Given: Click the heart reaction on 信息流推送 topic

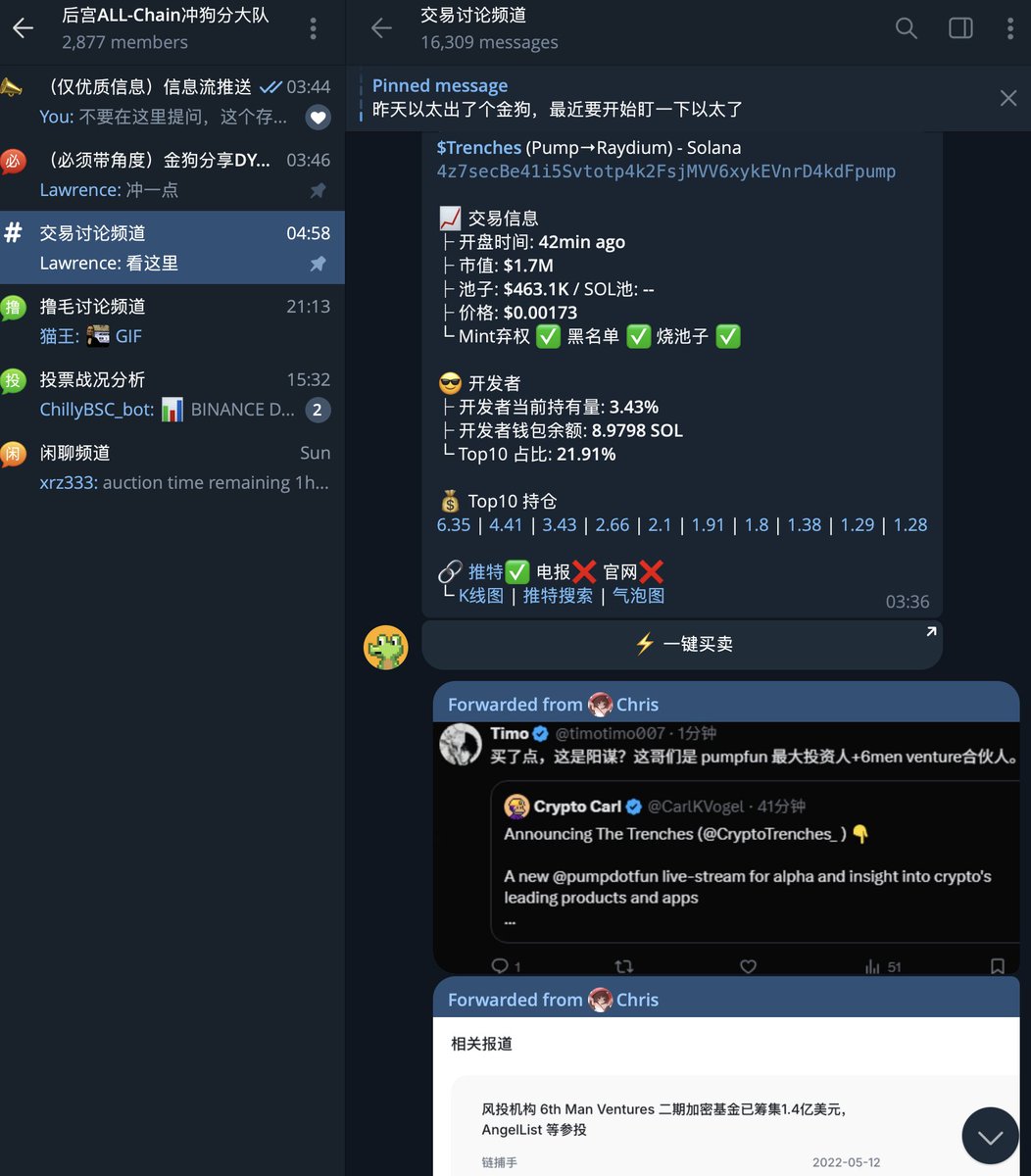Looking at the screenshot, I should (x=318, y=118).
